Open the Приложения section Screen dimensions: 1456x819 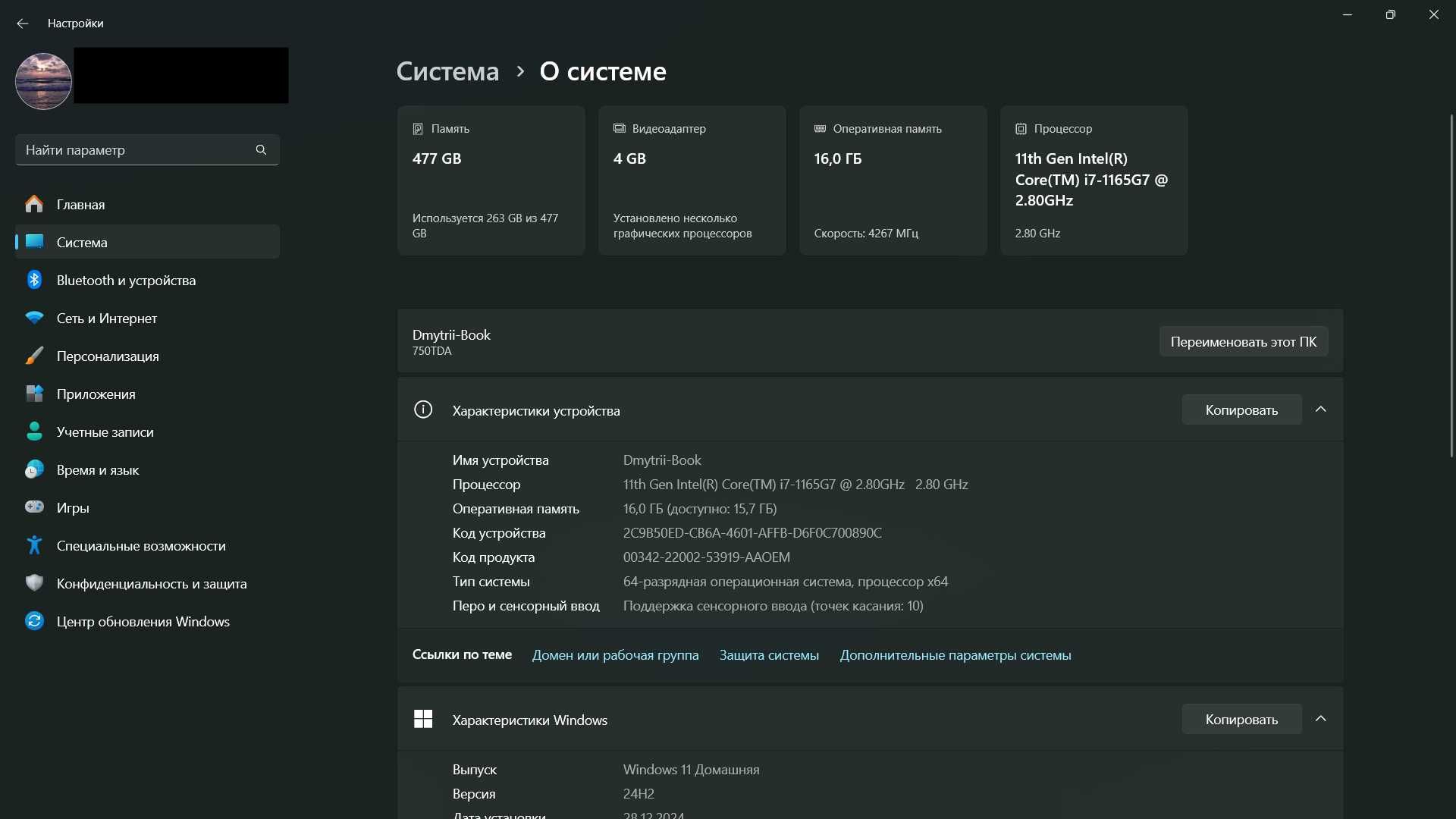[147, 394]
